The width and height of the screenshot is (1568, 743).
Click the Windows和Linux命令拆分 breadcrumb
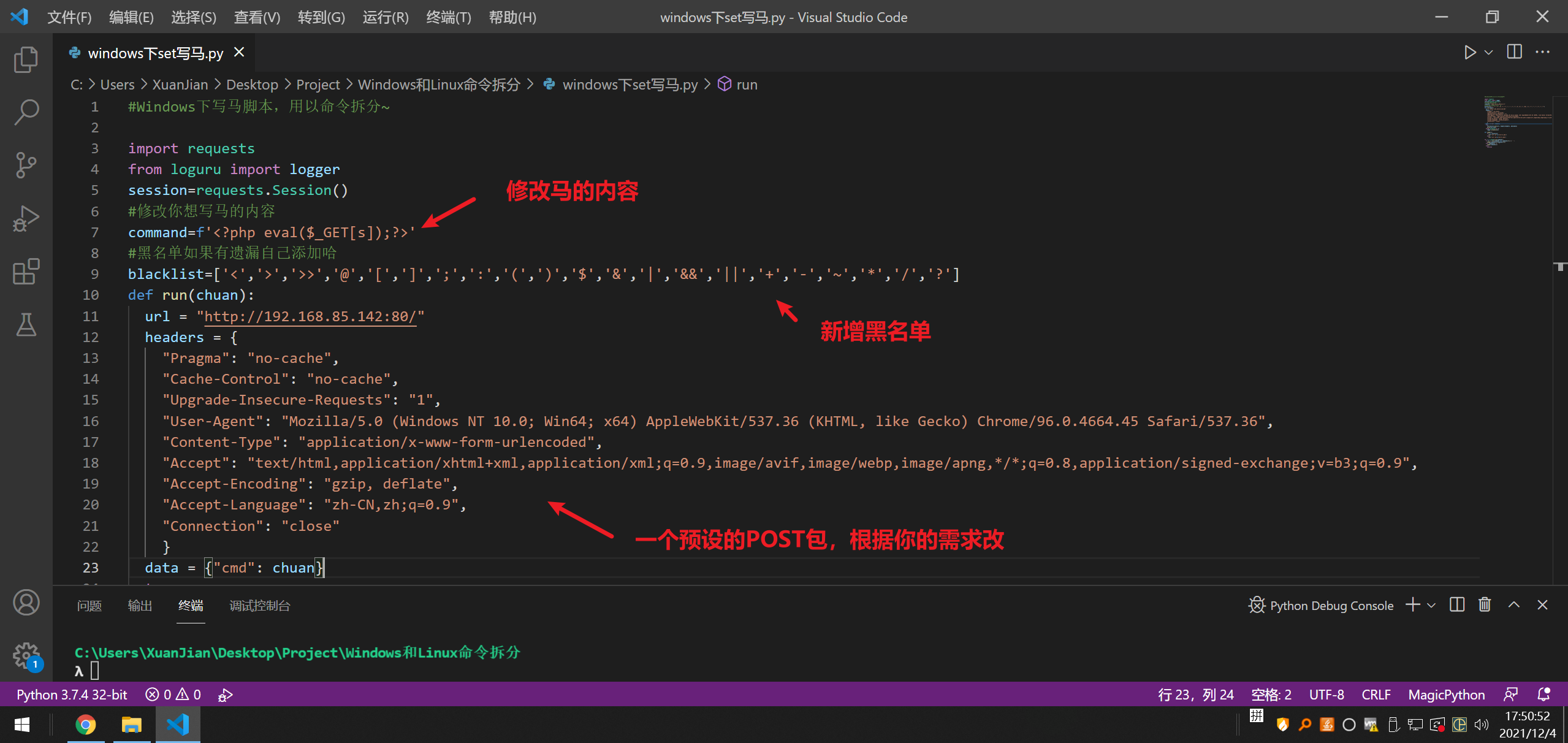coord(439,85)
